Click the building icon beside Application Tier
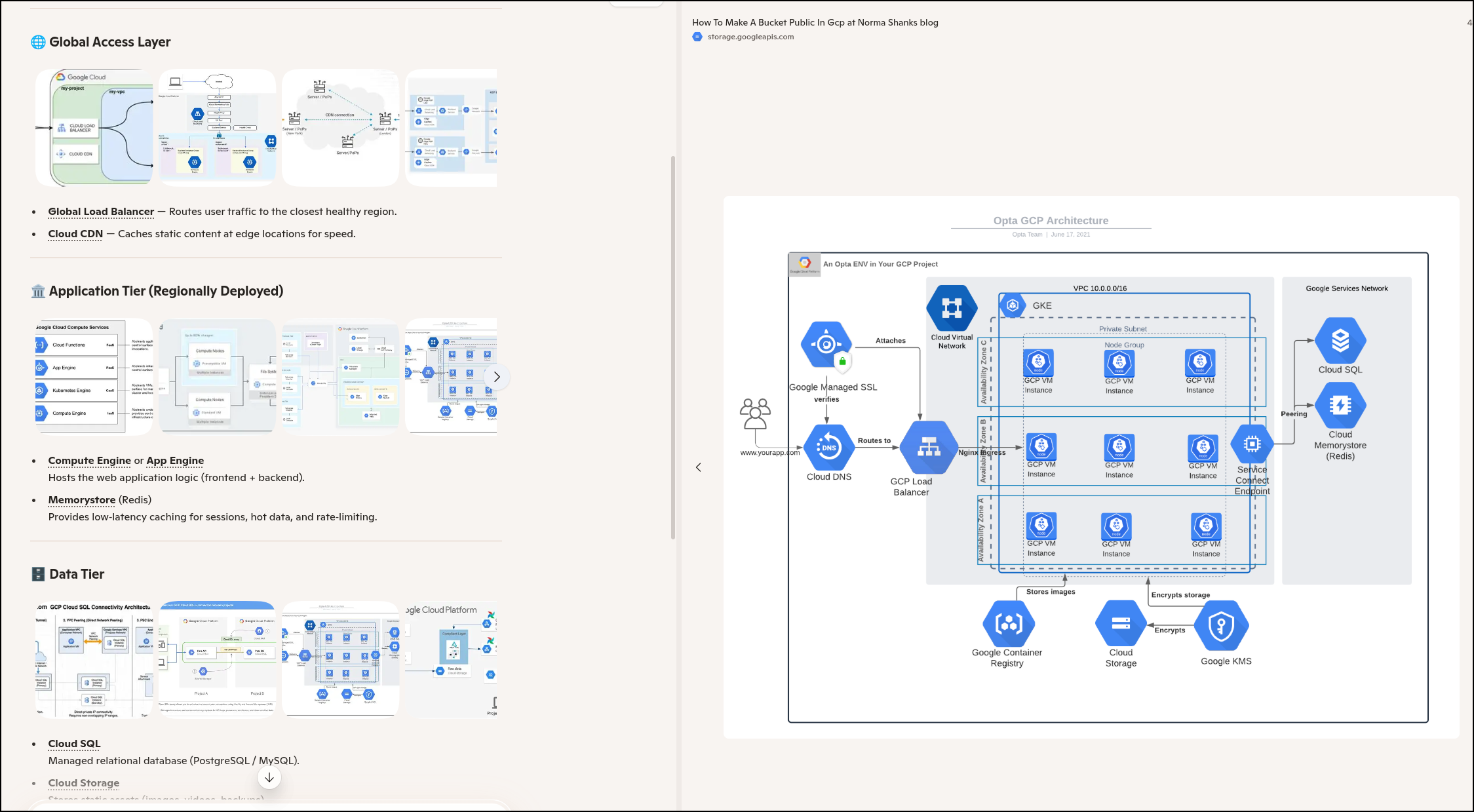The width and height of the screenshot is (1474, 812). tap(38, 291)
